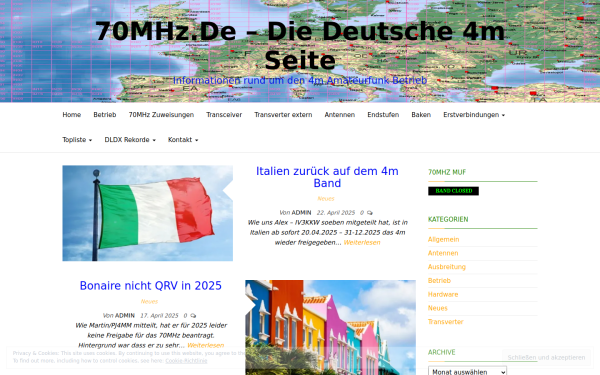
Task: Open the Transverter category
Action: (445, 322)
